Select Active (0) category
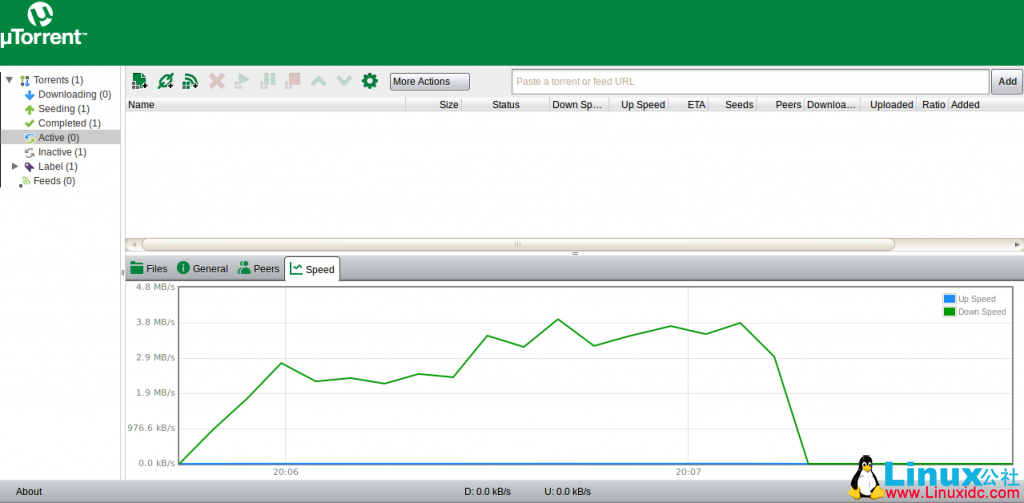 [60, 137]
